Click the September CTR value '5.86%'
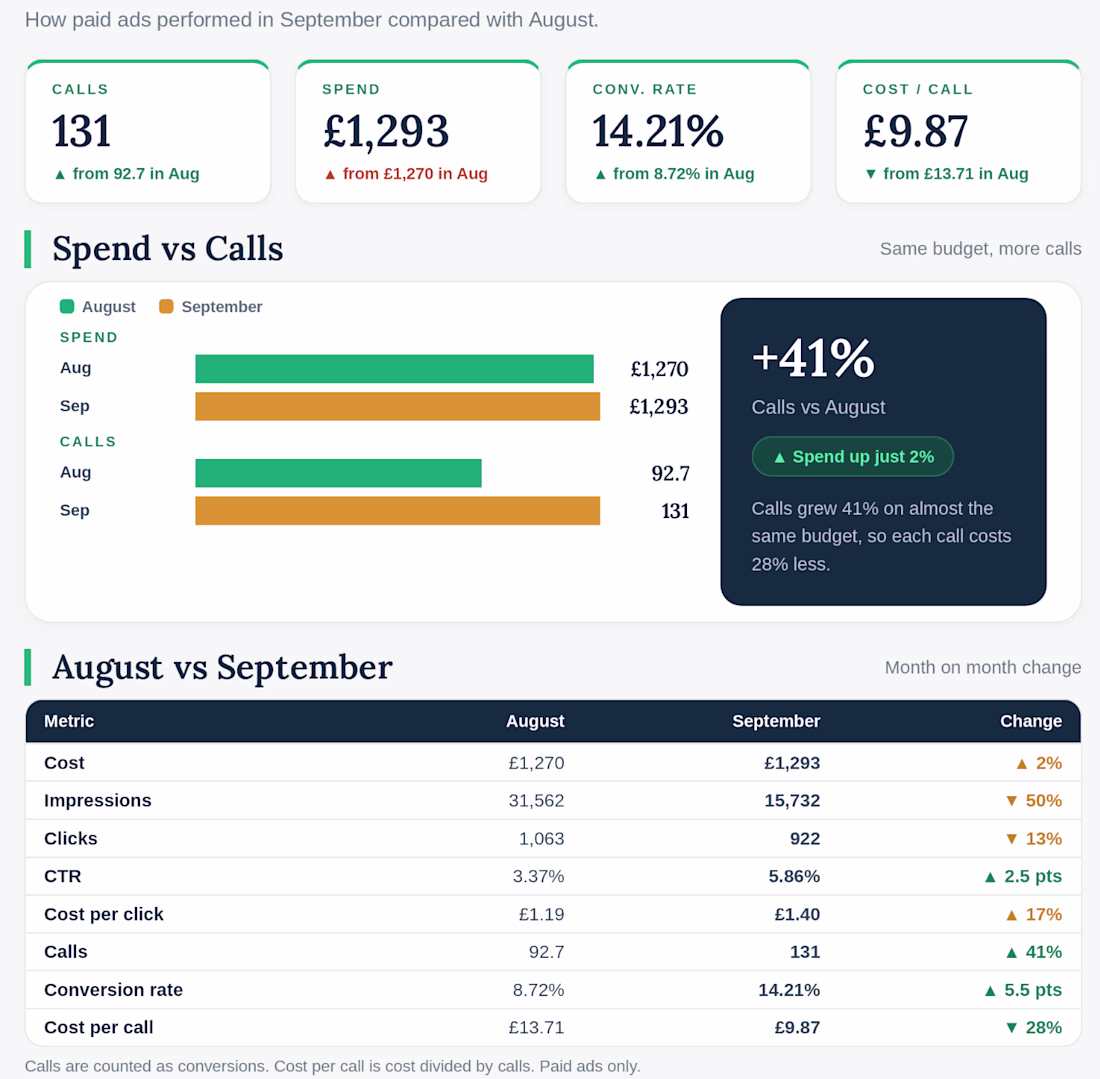The image size is (1100, 1079). coord(794,877)
